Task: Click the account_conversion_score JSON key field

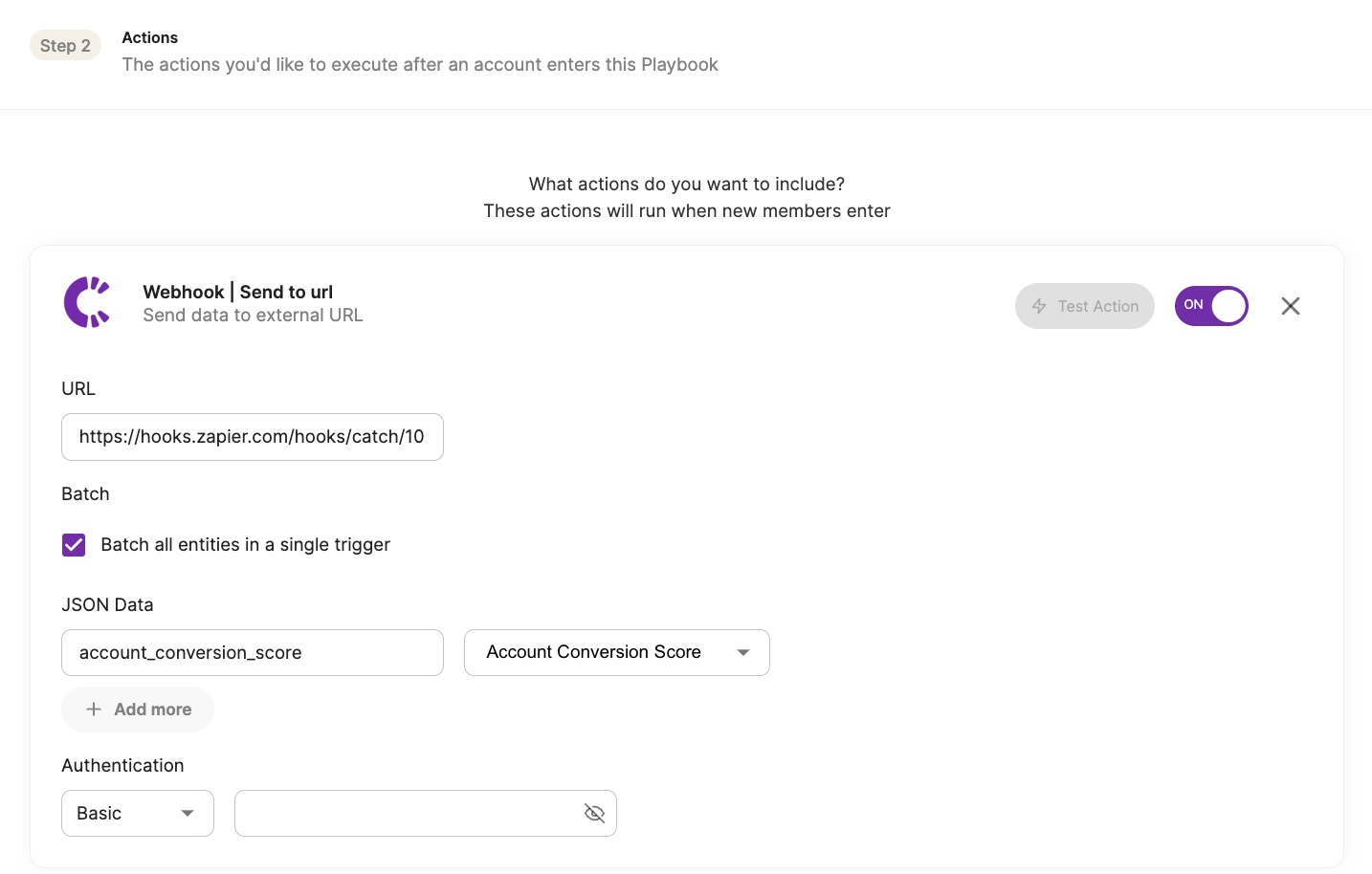Action: pos(252,653)
